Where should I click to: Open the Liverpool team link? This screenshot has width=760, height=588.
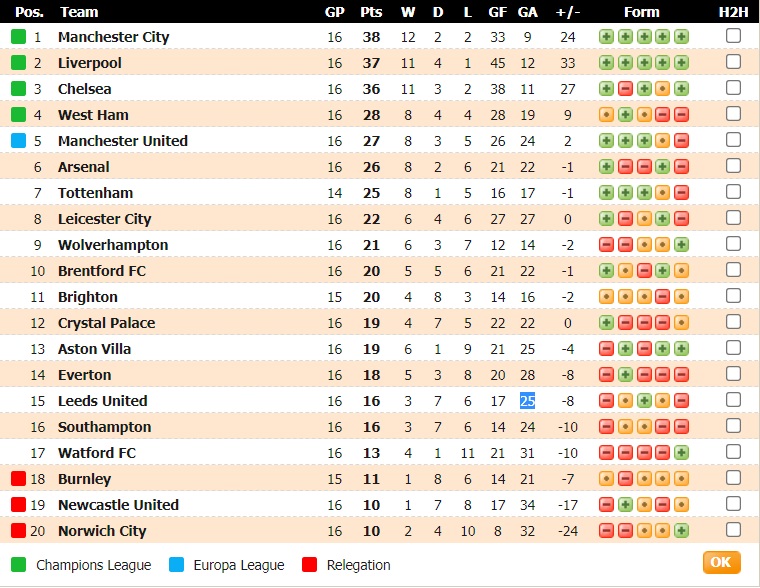pos(90,63)
